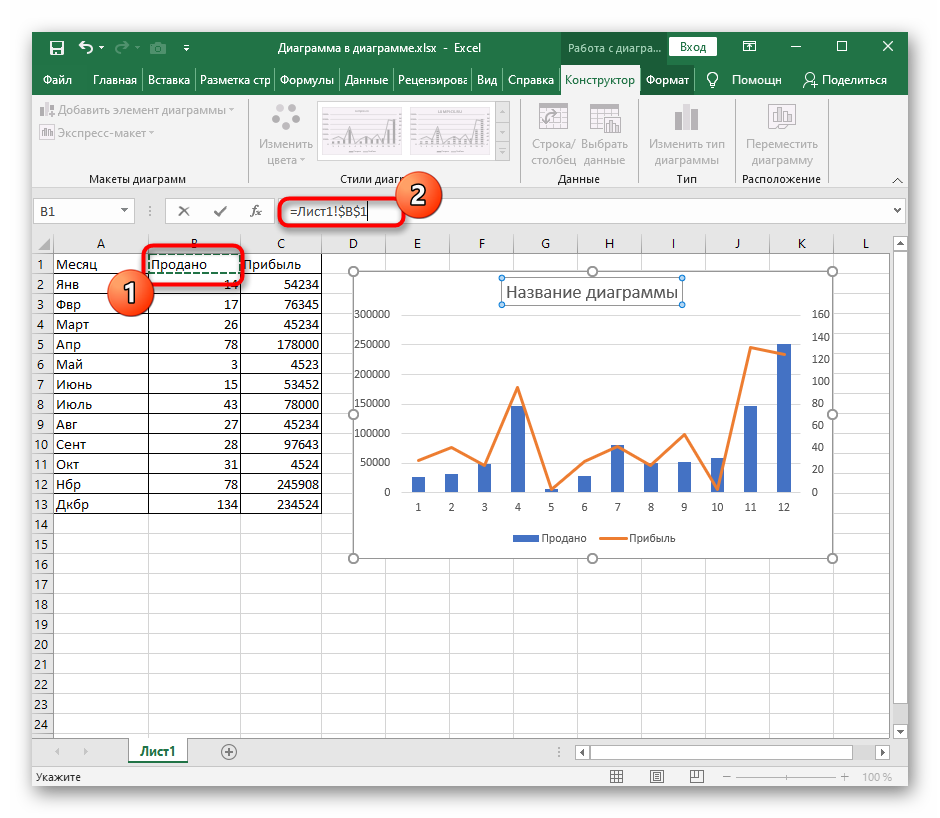Image resolution: width=940 pixels, height=818 pixels.
Task: Open the Insert Function fx dialog
Action: pos(256,211)
